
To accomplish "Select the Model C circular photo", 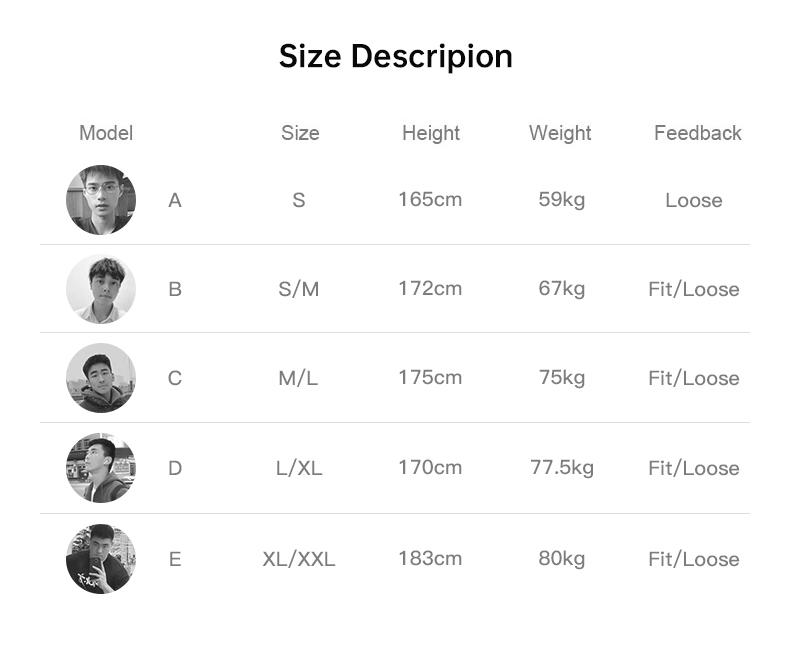I will coord(101,378).
